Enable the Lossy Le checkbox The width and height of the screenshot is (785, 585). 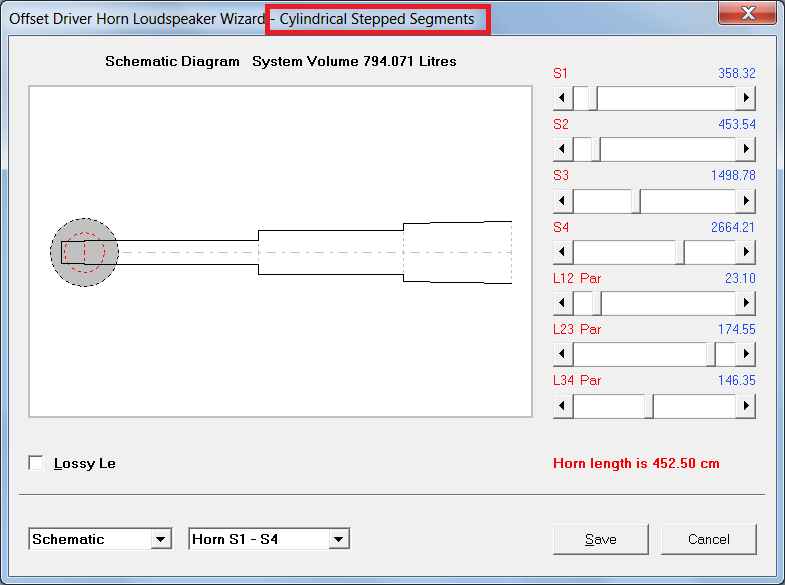(36, 463)
